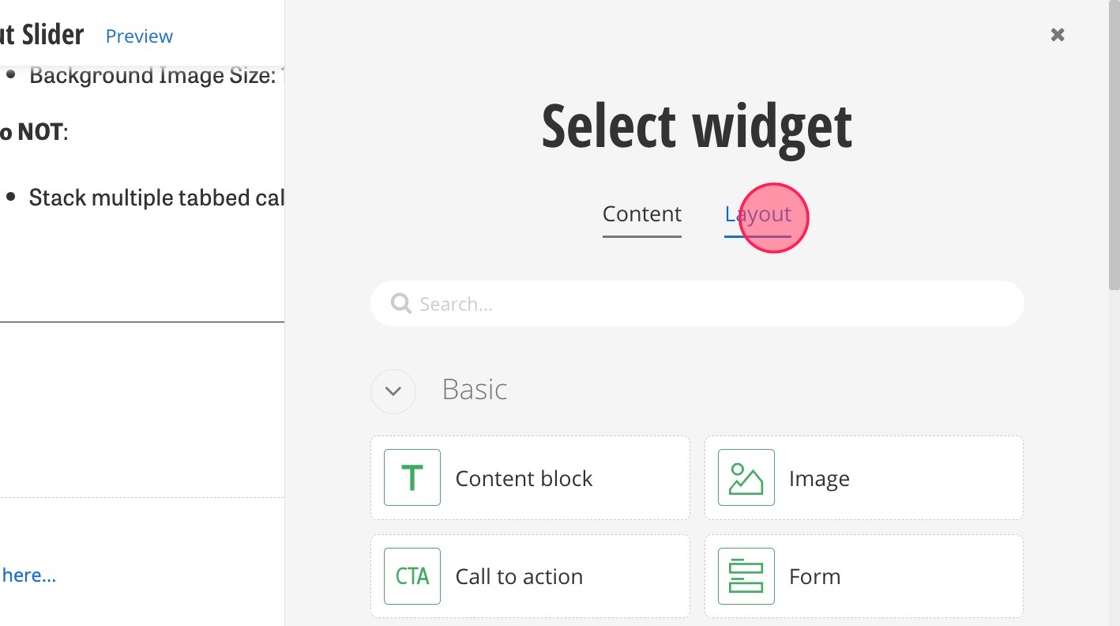Screen dimensions: 1120x626
Task: Select the "Call to action" widget label
Action: click(519, 577)
